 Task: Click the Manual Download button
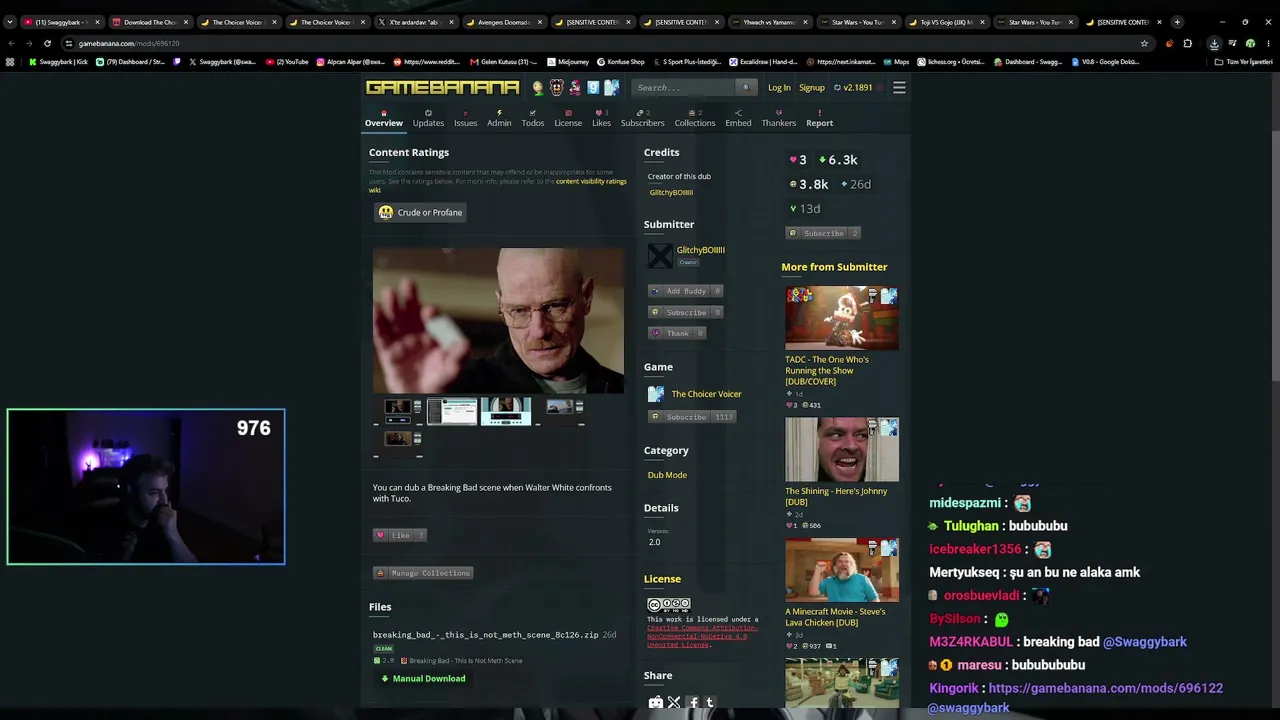(423, 679)
